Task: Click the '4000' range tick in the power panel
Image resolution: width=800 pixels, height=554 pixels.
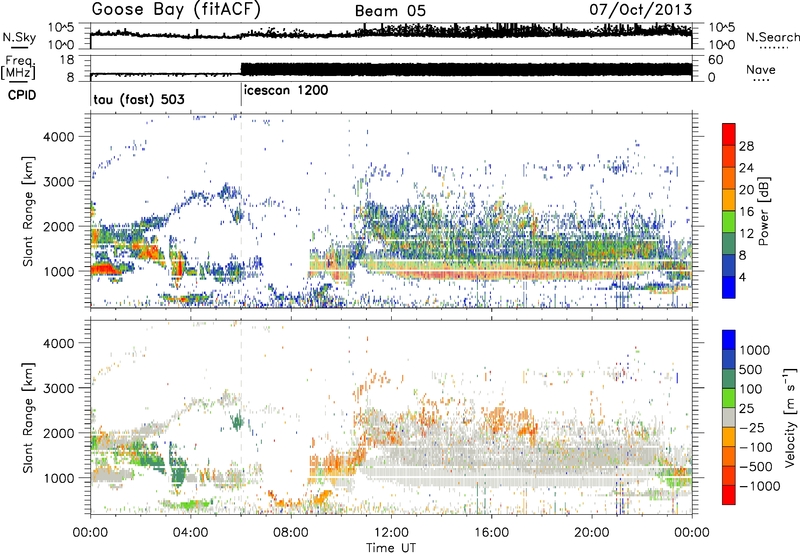Action: tap(58, 137)
